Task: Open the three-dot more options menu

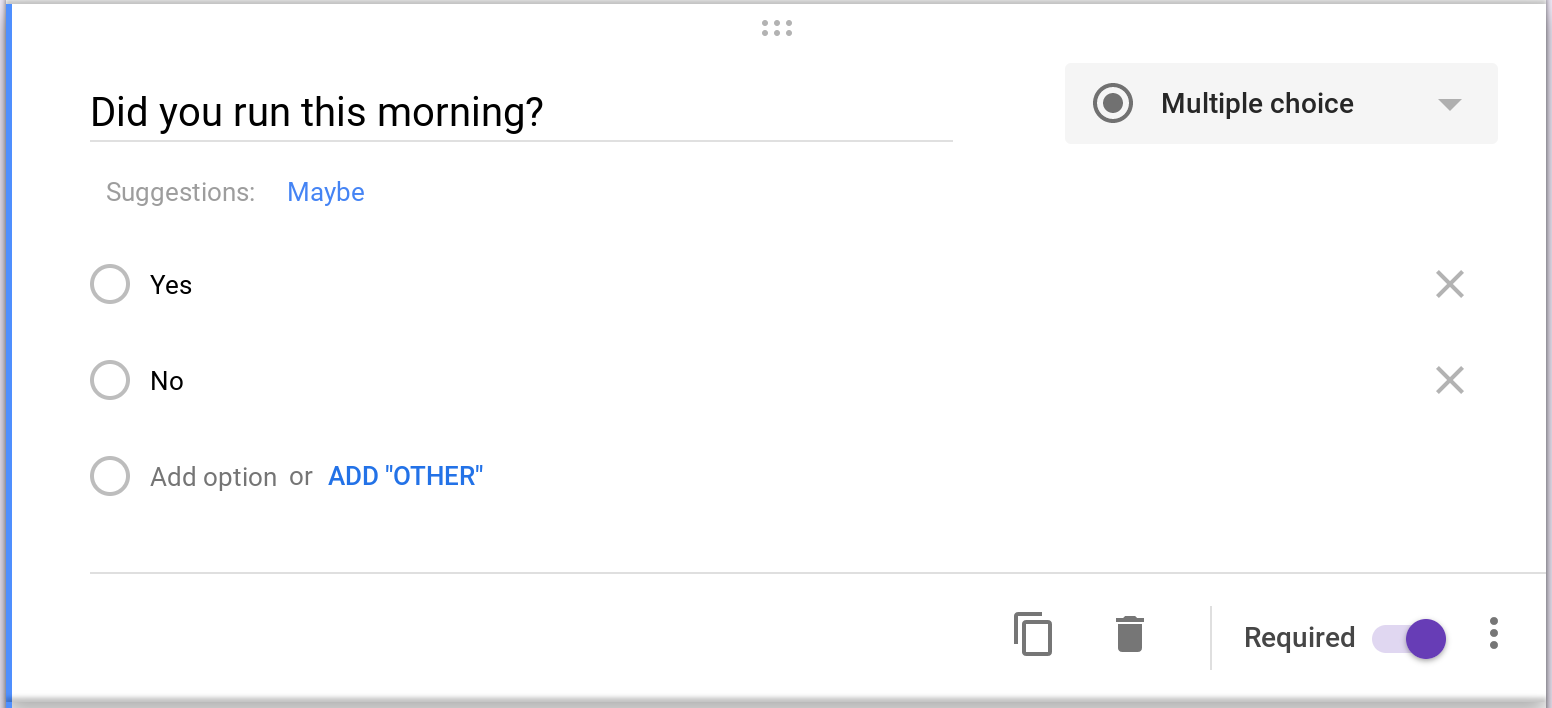Action: click(x=1493, y=634)
